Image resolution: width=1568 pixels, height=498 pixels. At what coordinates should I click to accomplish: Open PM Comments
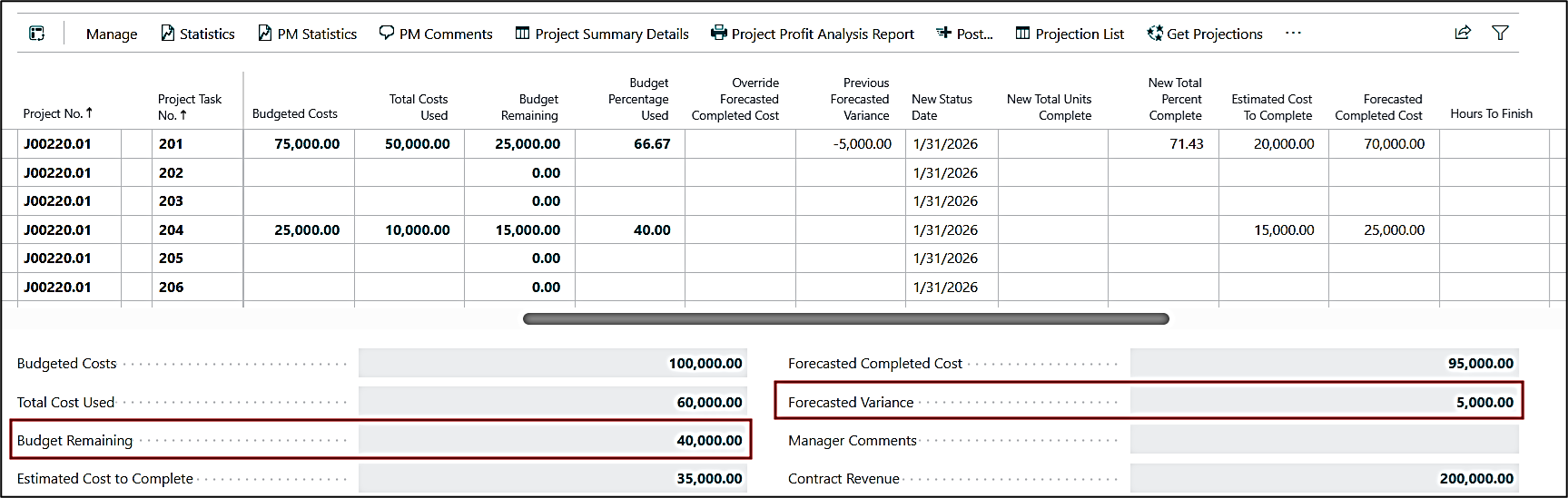point(436,34)
